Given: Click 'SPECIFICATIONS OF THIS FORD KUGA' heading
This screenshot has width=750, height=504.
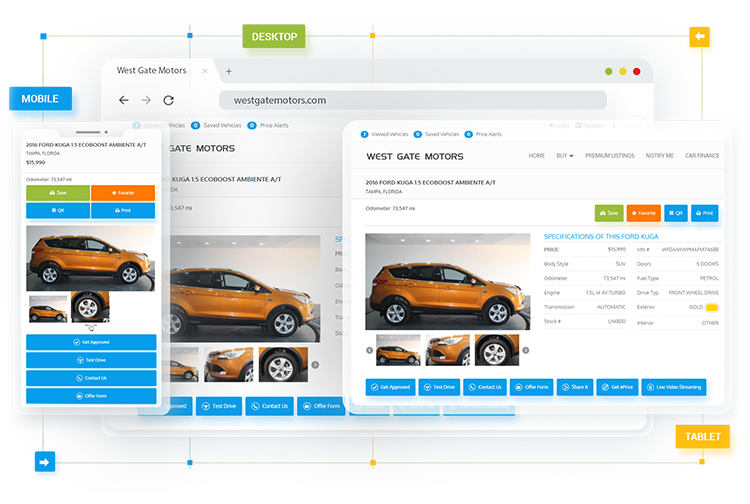Looking at the screenshot, I should coord(601,237).
